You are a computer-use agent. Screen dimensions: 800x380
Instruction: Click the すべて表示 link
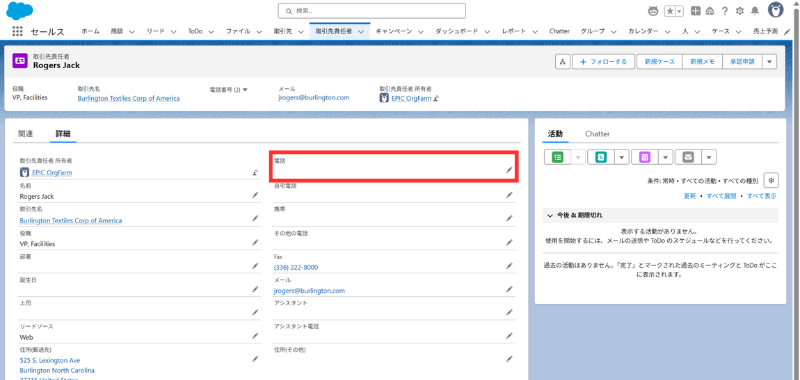pyautogui.click(x=762, y=196)
